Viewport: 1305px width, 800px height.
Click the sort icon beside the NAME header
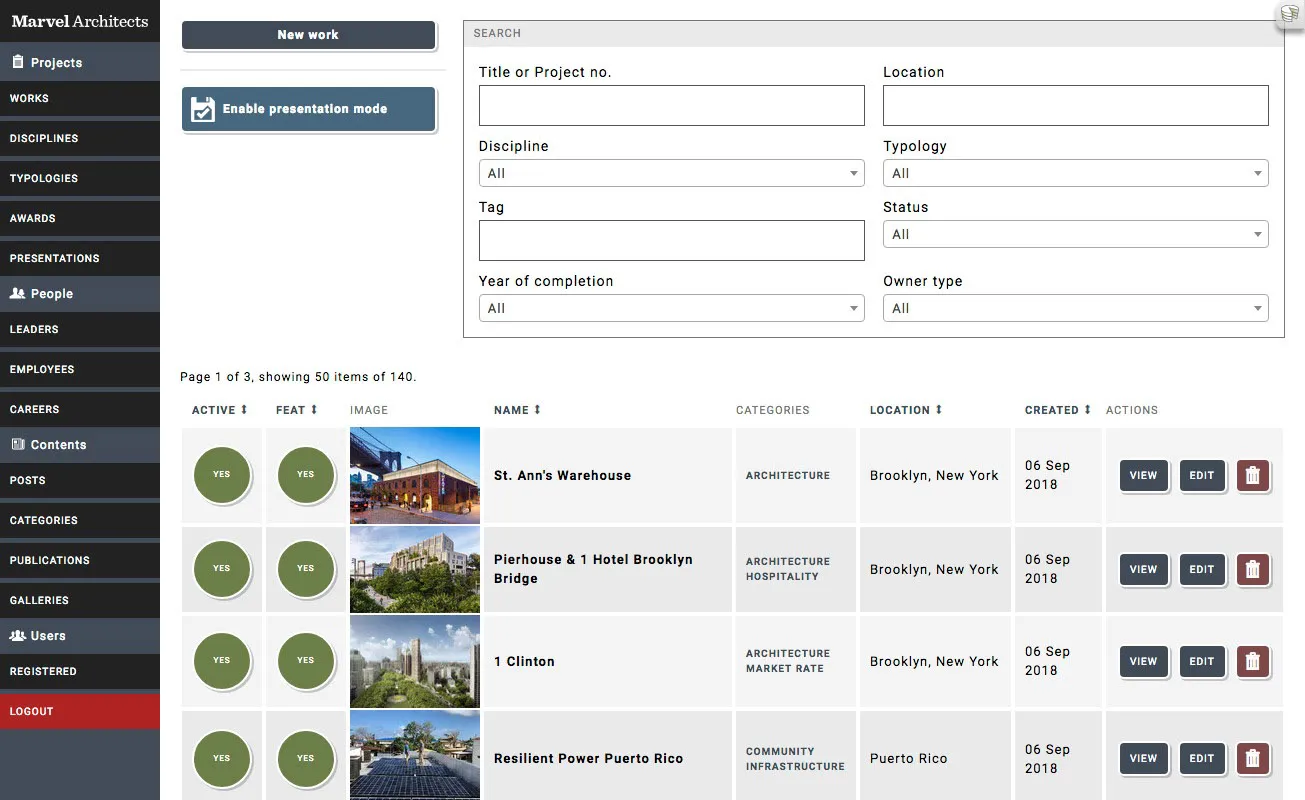pyautogui.click(x=534, y=409)
